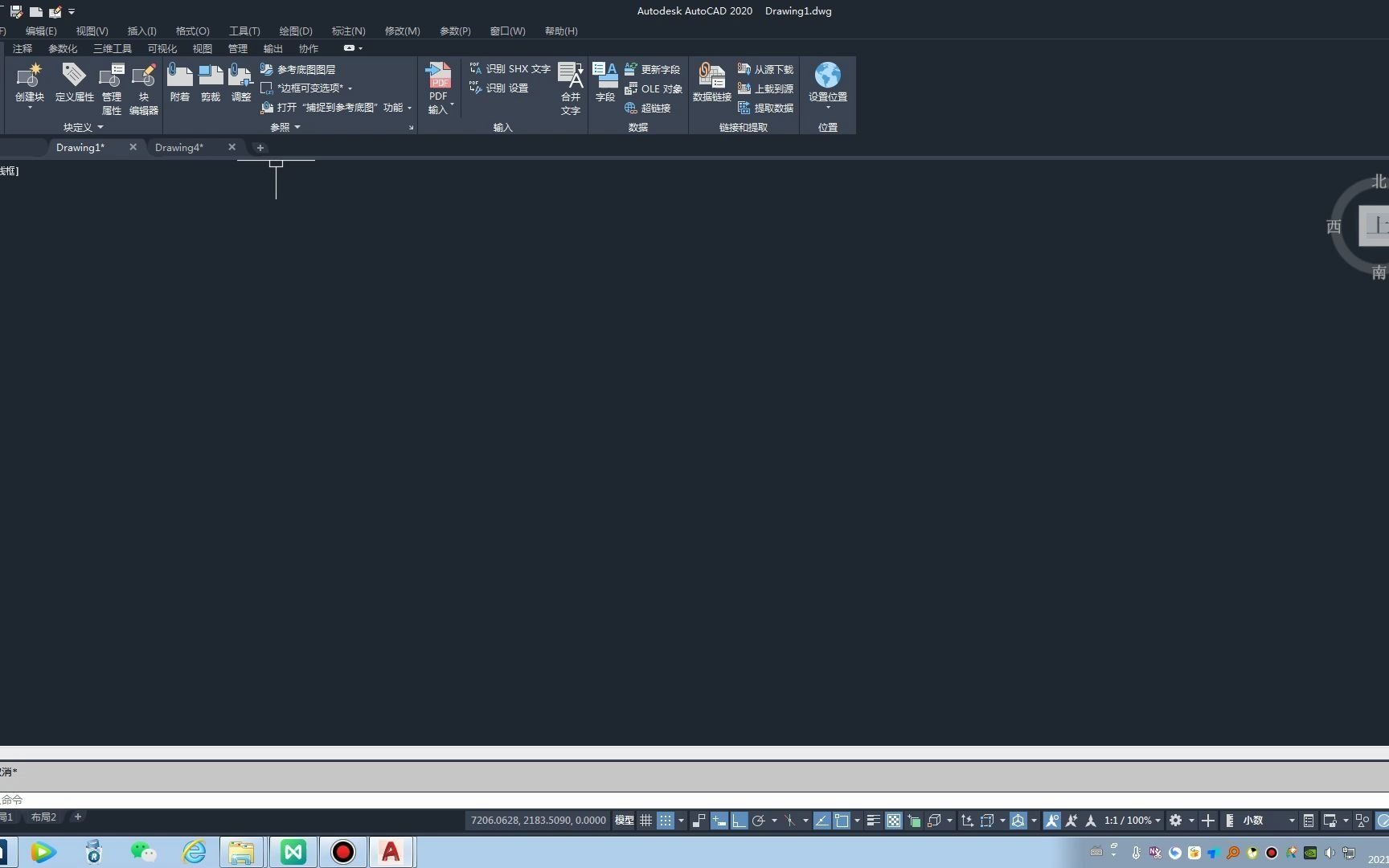This screenshot has width=1389, height=868.
Task: Open the snap to underlay (捕捉到参考底图) dropdown
Action: click(x=409, y=108)
